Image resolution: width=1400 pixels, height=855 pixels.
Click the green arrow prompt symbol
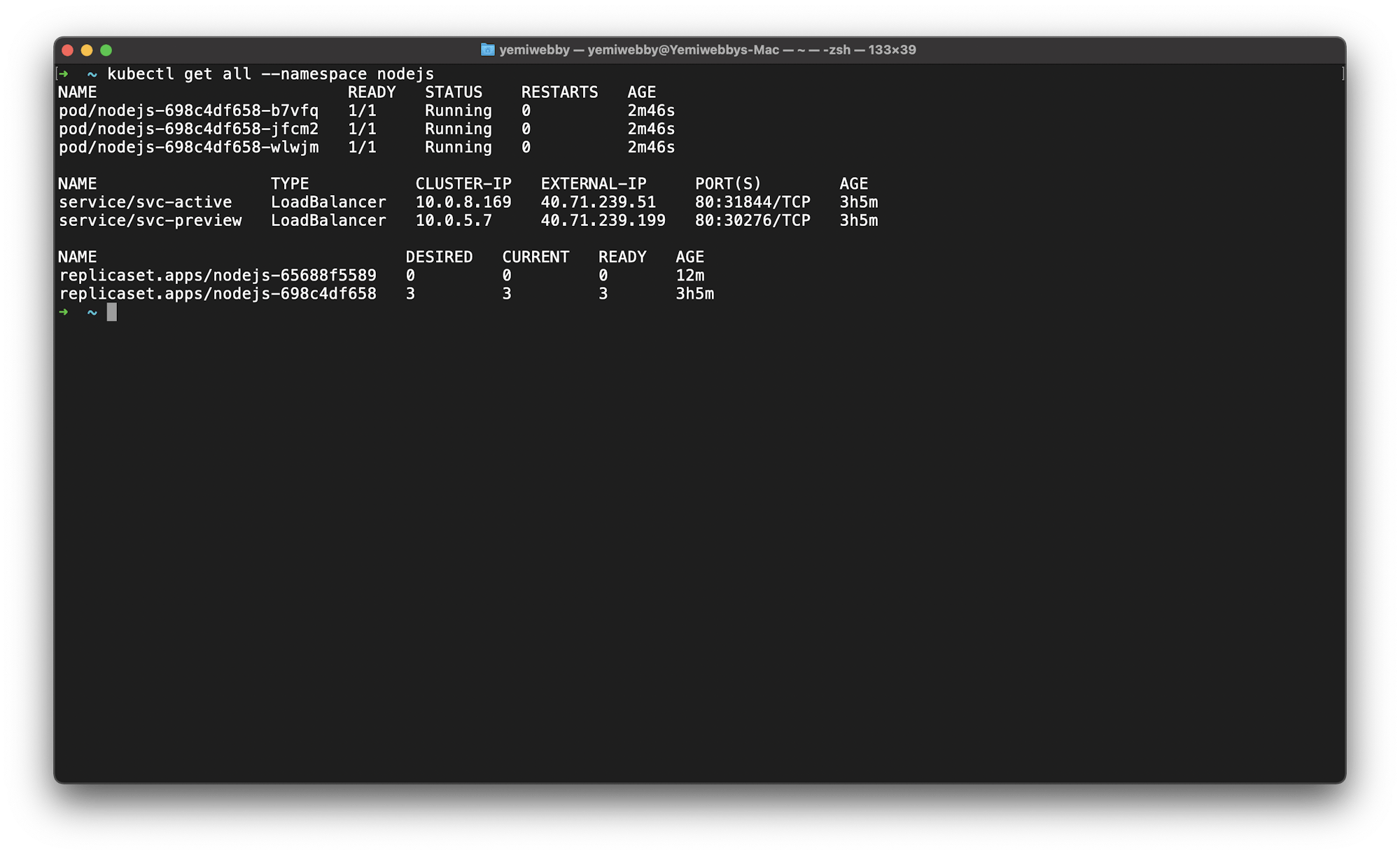[64, 311]
